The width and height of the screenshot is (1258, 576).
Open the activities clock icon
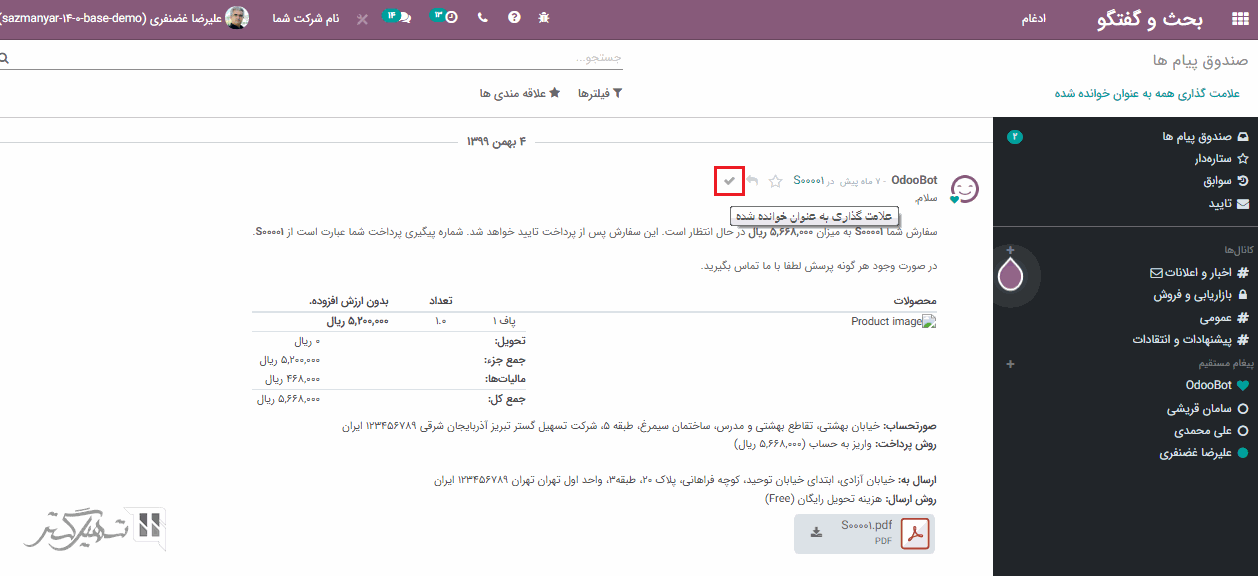445,17
